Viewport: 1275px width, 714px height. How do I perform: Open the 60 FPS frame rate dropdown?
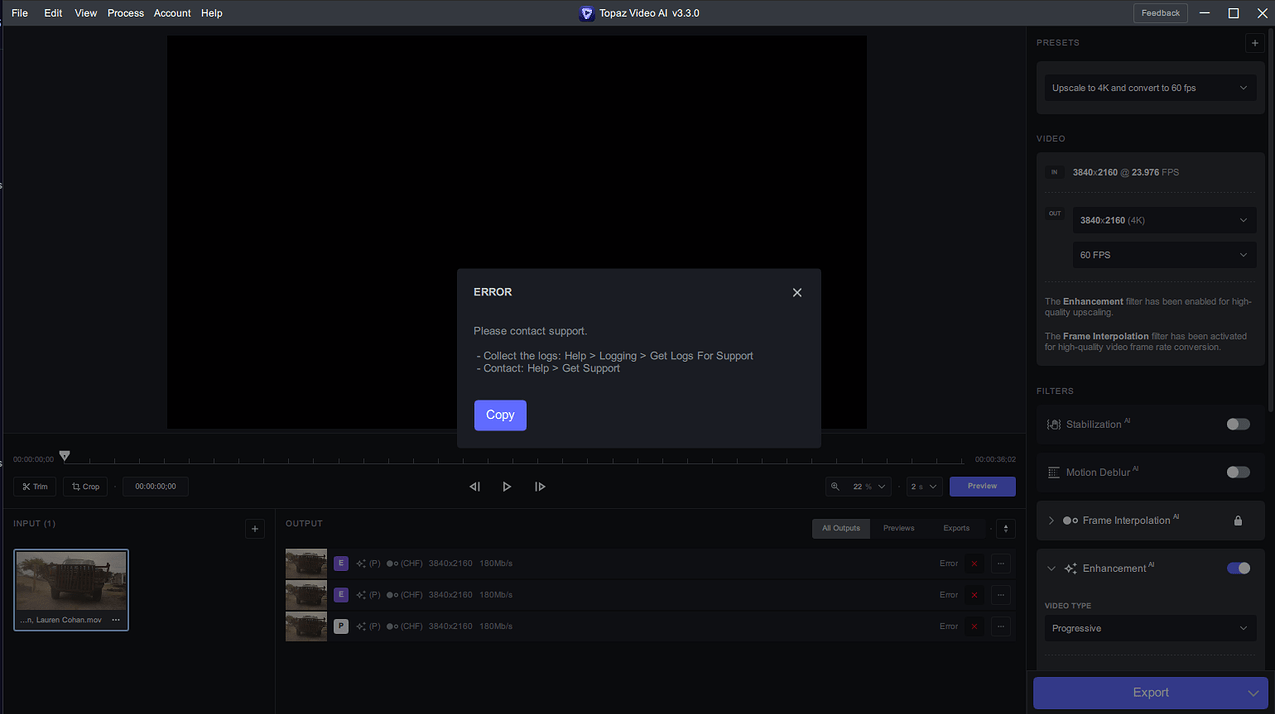(1164, 255)
